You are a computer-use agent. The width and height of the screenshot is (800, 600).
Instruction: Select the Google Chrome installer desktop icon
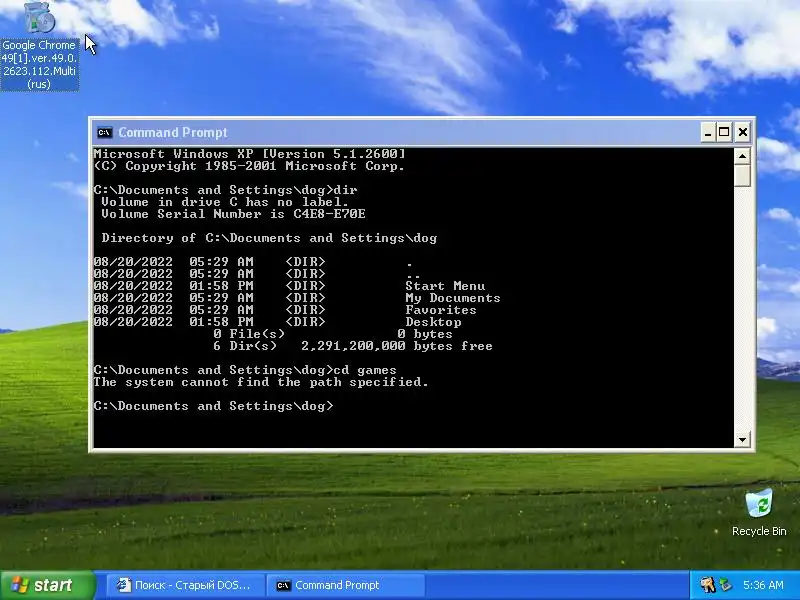(39, 46)
